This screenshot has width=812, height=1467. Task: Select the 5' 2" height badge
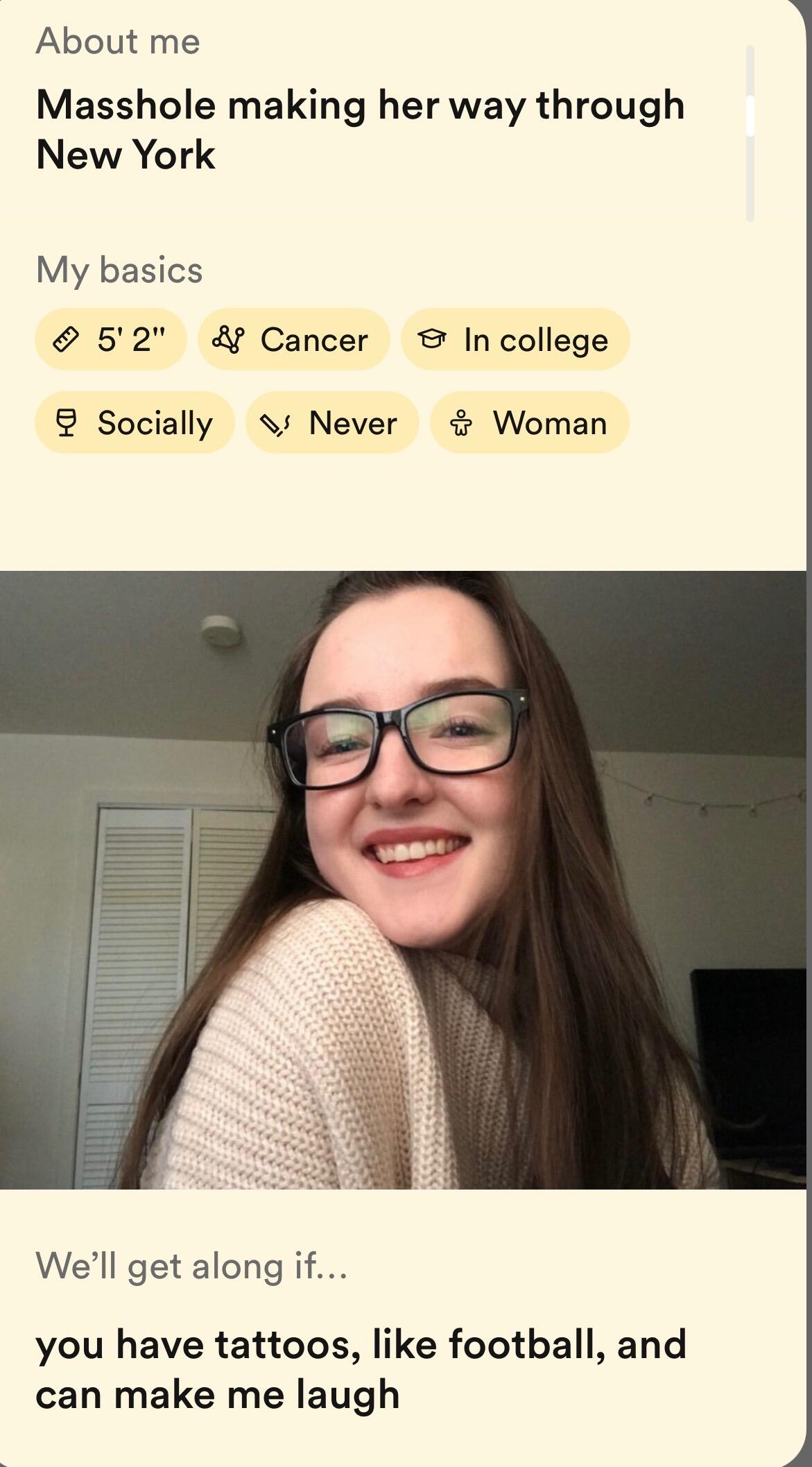(x=111, y=339)
